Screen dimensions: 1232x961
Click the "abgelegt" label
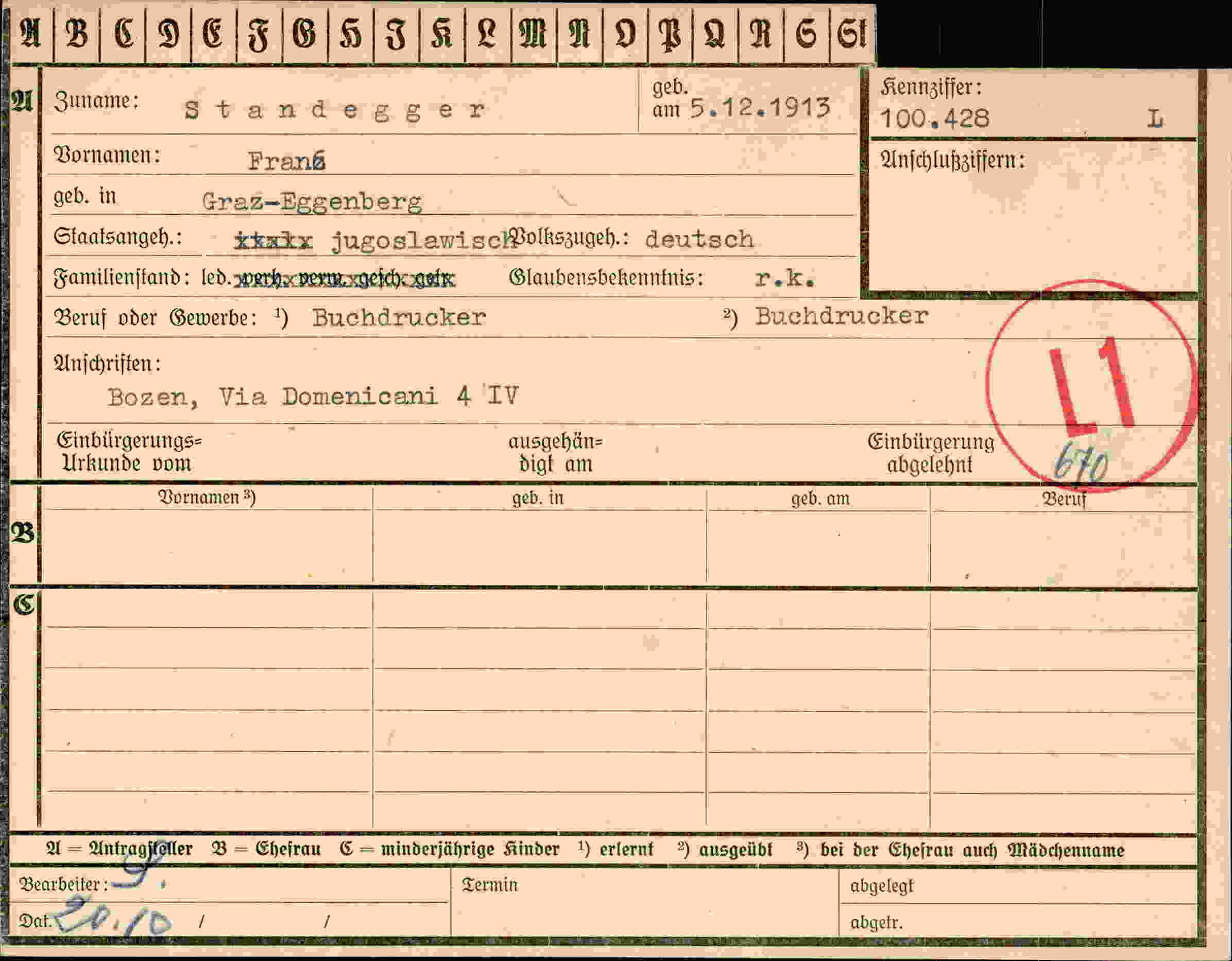(882, 886)
